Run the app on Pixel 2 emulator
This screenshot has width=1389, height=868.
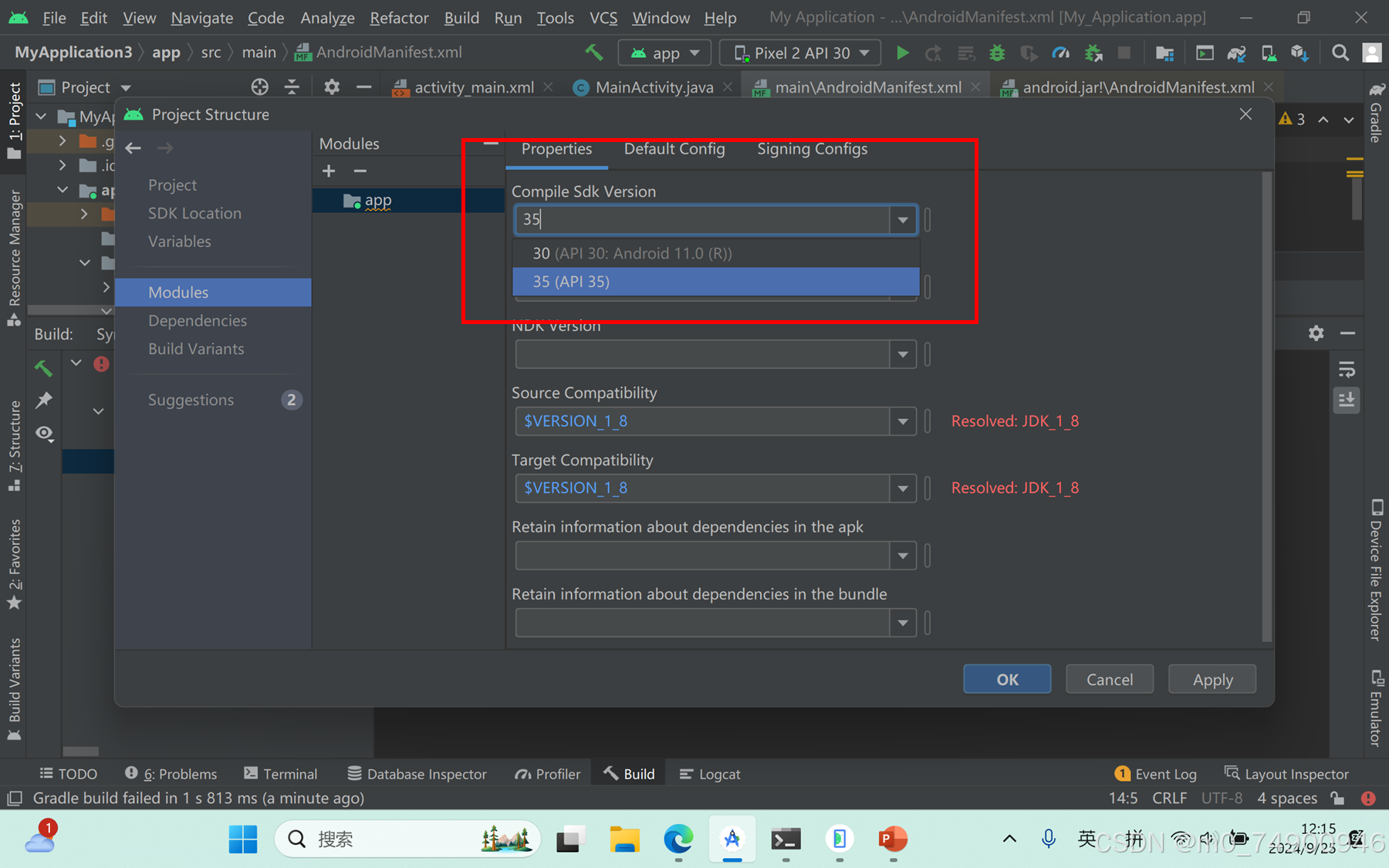point(902,52)
